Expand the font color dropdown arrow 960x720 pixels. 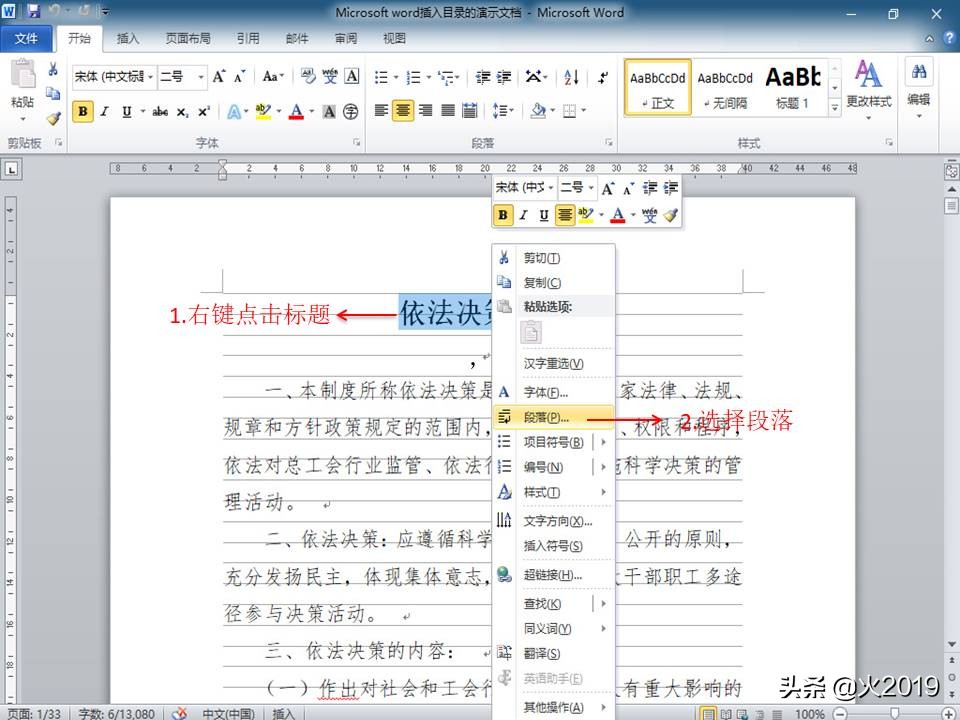309,111
